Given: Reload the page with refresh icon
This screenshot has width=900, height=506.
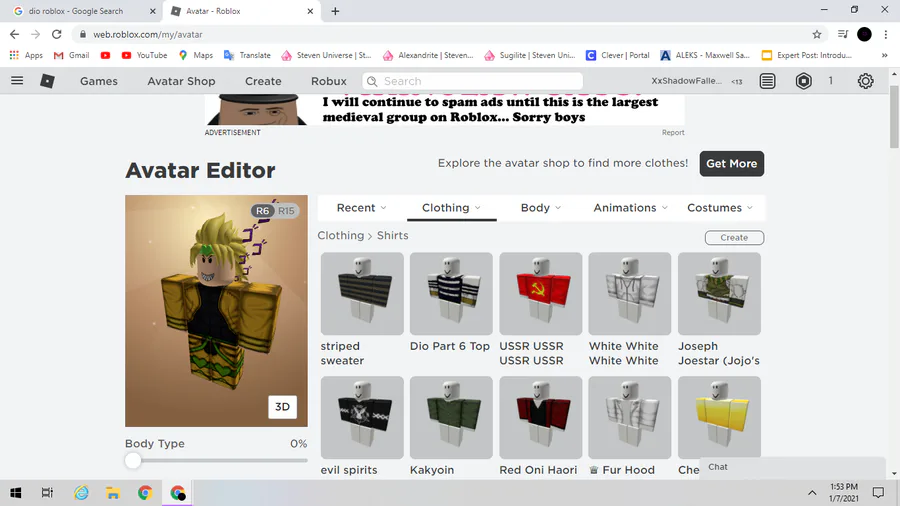Looking at the screenshot, I should [56, 34].
